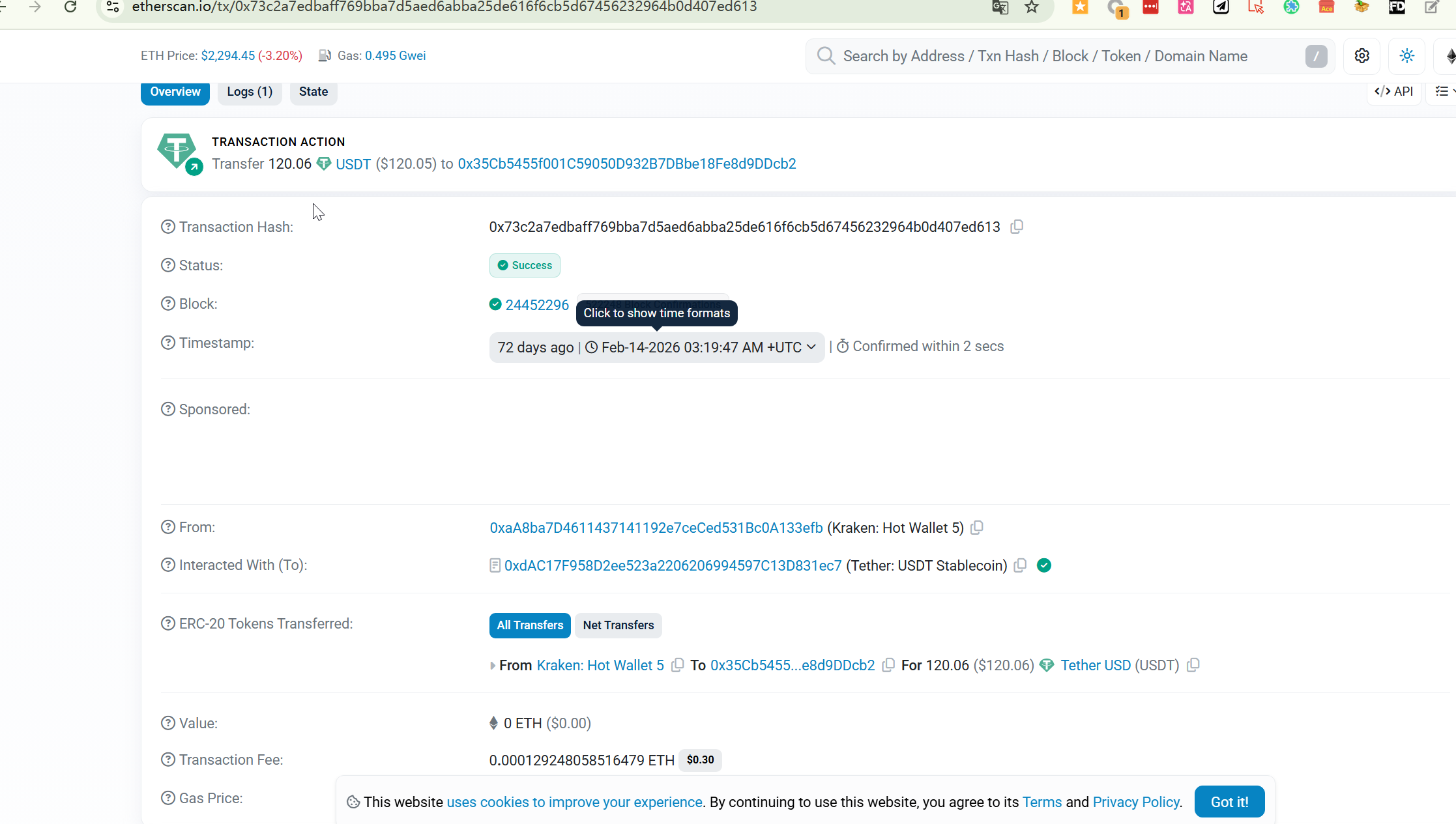This screenshot has width=1456, height=824.
Task: Expand the ERC-20 transfer row triangle
Action: (x=493, y=666)
